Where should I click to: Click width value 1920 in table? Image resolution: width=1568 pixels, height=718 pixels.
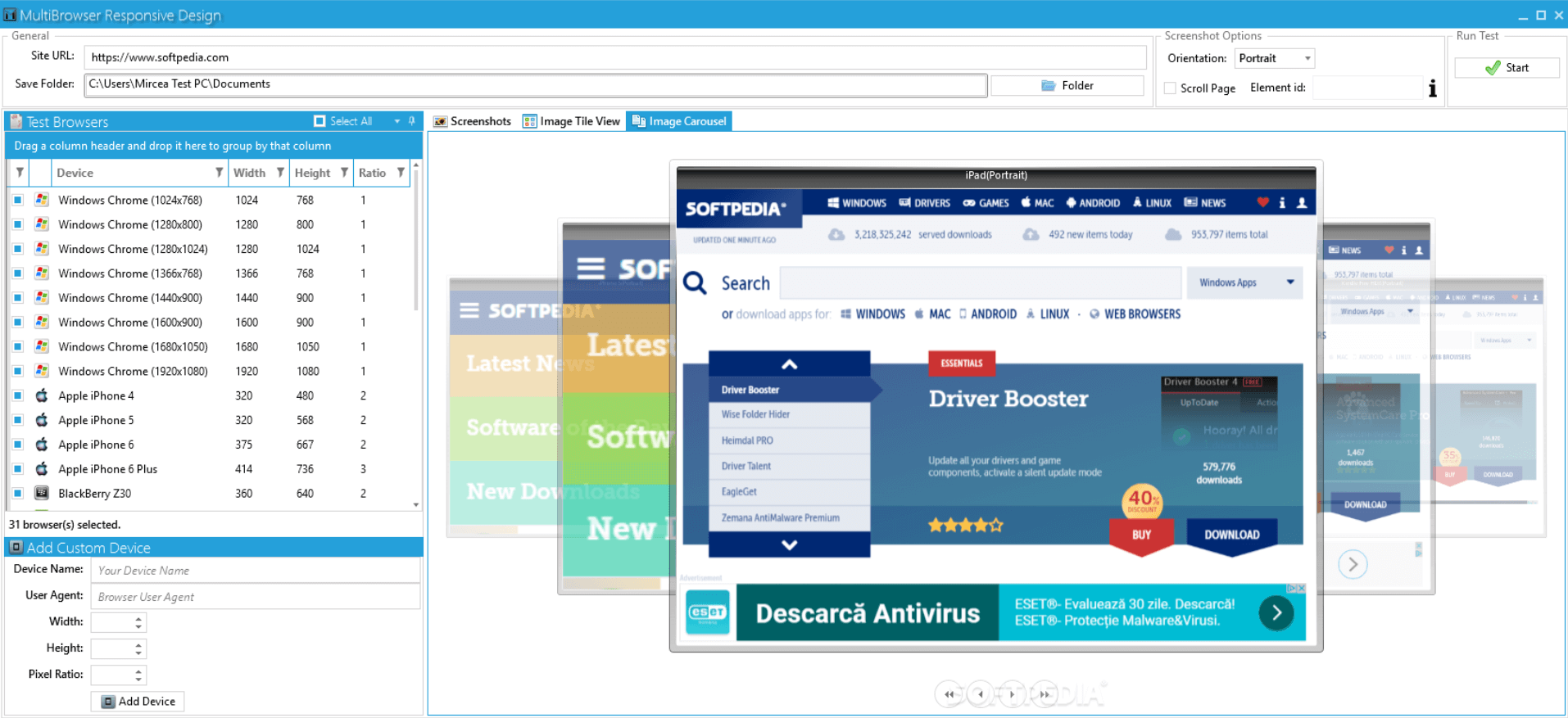click(247, 371)
